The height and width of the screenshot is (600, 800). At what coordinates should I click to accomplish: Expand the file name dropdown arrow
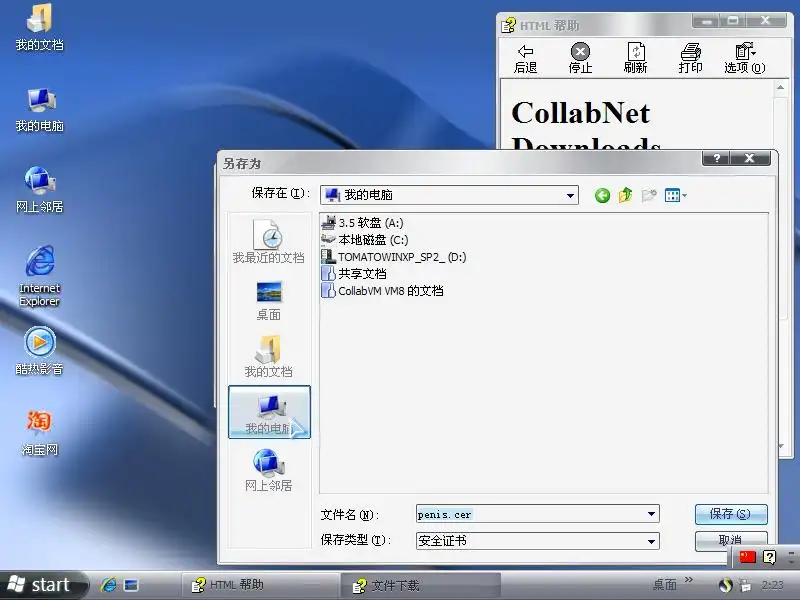tap(651, 514)
